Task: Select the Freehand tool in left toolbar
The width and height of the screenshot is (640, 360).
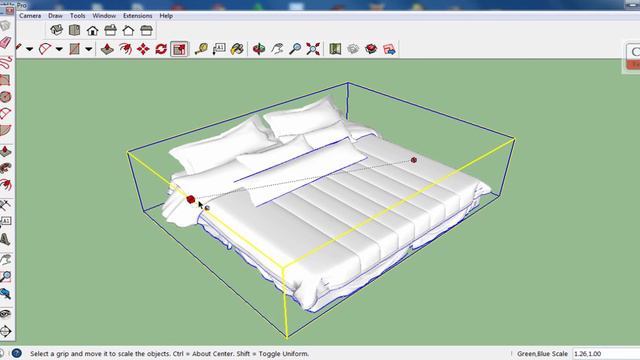Action: pyautogui.click(x=6, y=62)
